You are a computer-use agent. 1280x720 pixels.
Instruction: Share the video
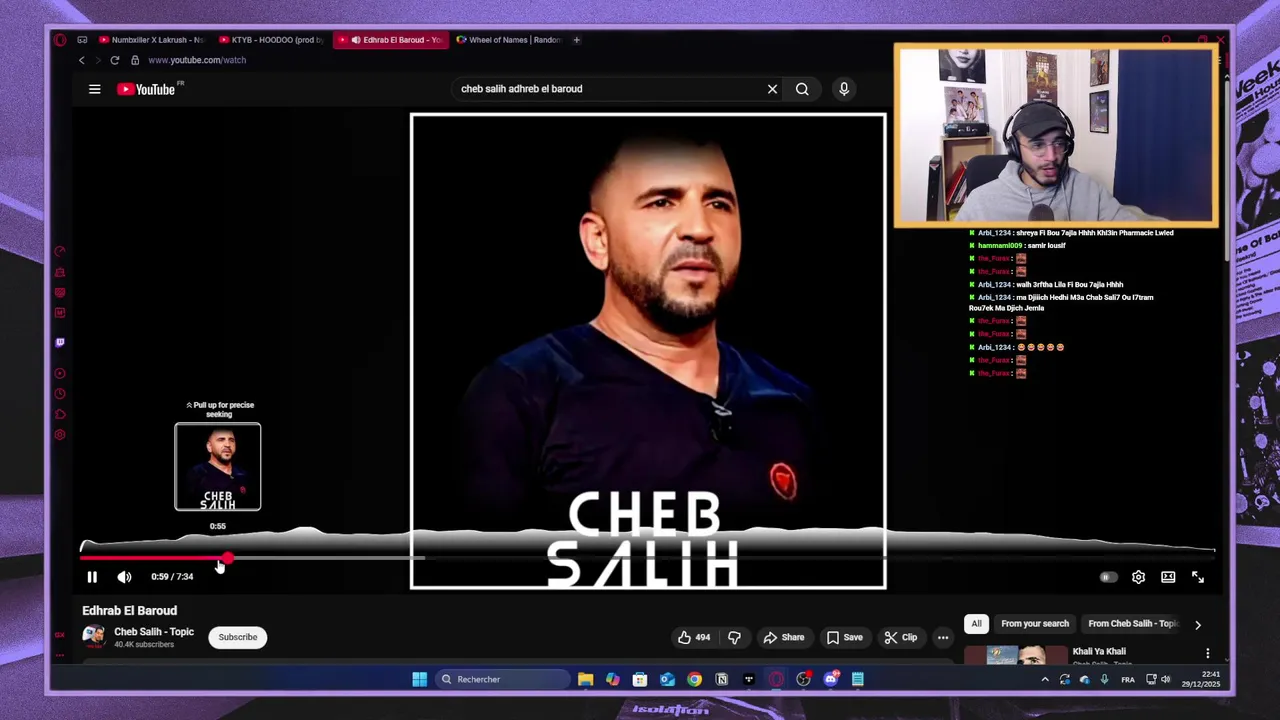coord(783,637)
